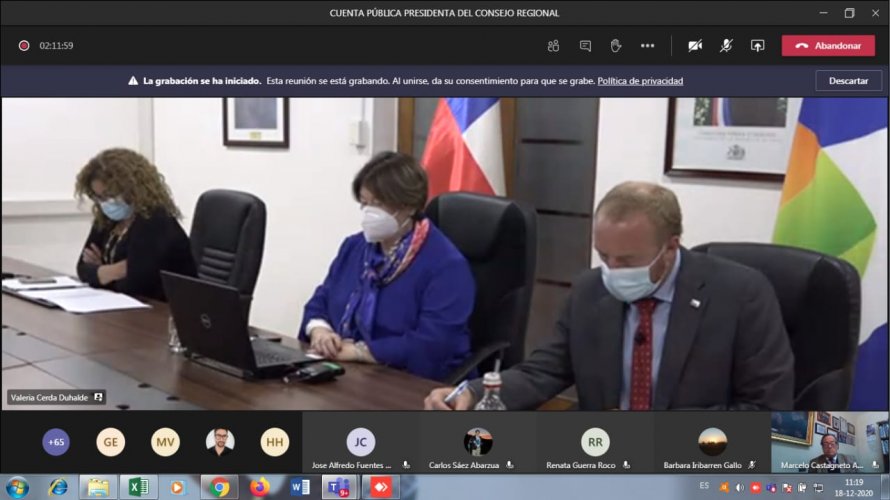Select Renata Guerra Roco participant tile

coord(595,442)
